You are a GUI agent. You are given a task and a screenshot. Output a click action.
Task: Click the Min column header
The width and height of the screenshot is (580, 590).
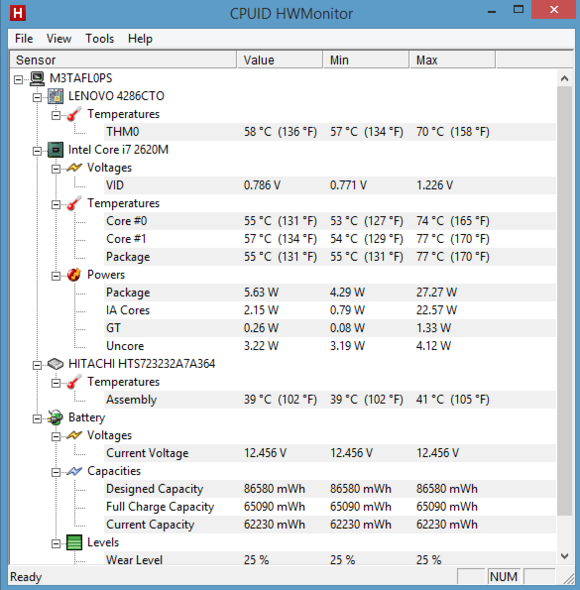(366, 60)
